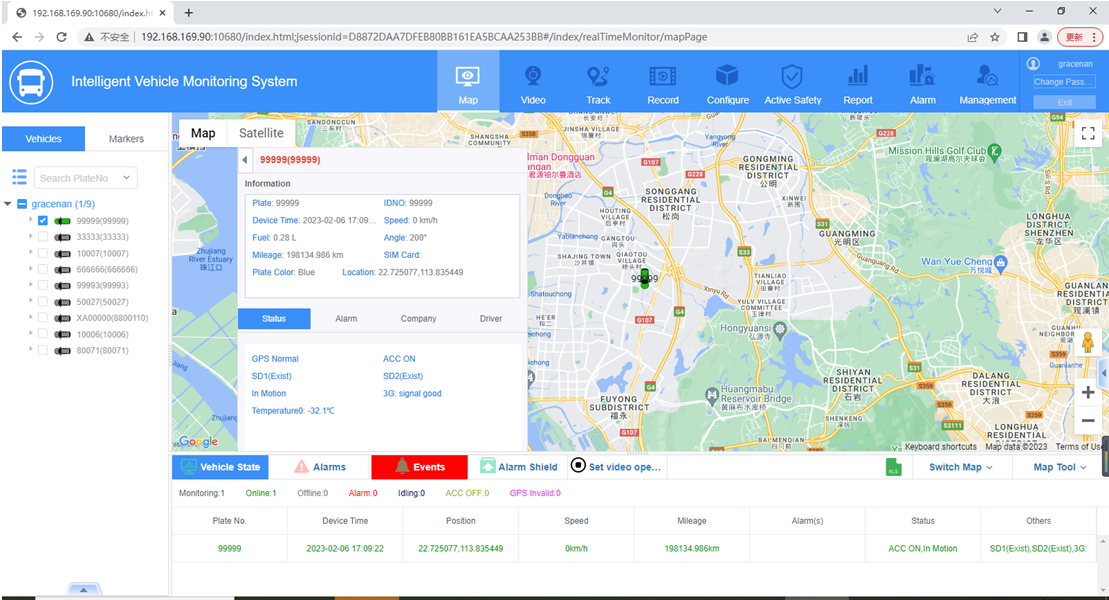Click the vehicle list view icon

pyautogui.click(x=19, y=177)
